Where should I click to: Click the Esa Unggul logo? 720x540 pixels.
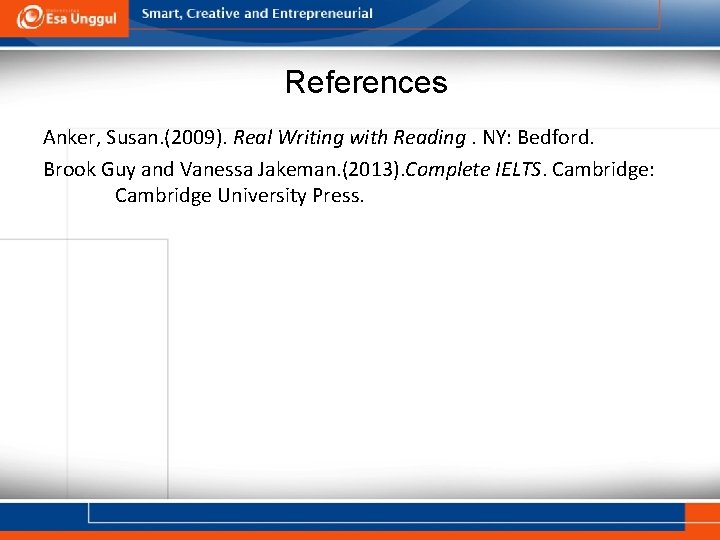[x=64, y=17]
